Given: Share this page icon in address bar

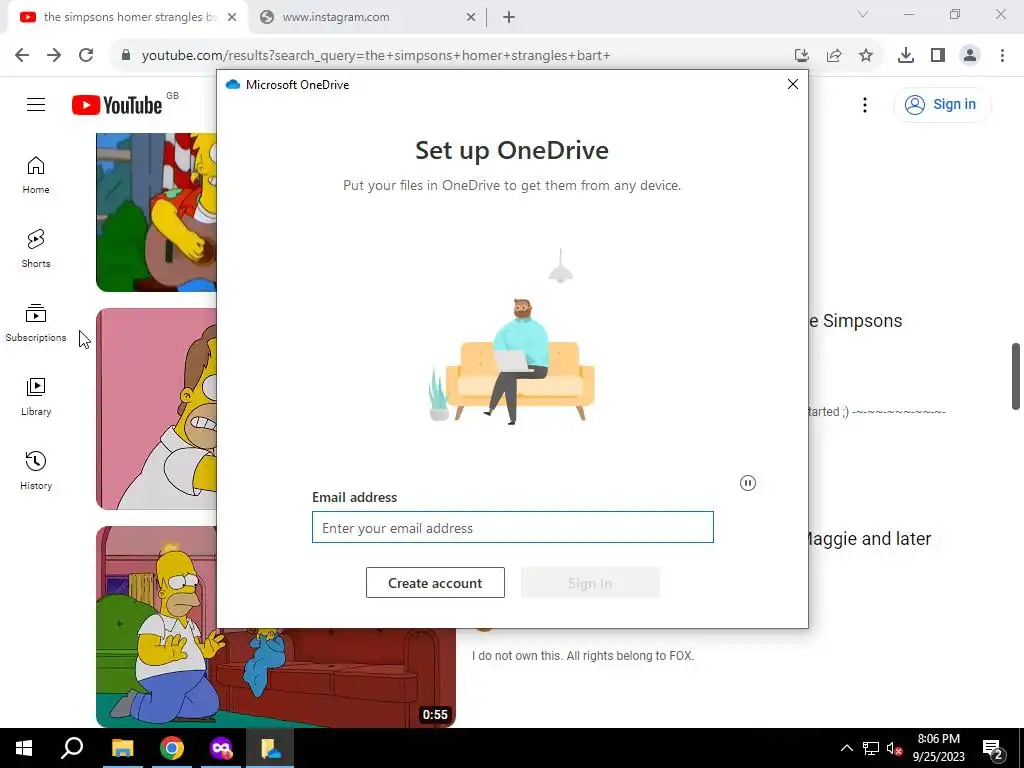Looking at the screenshot, I should pos(834,56).
